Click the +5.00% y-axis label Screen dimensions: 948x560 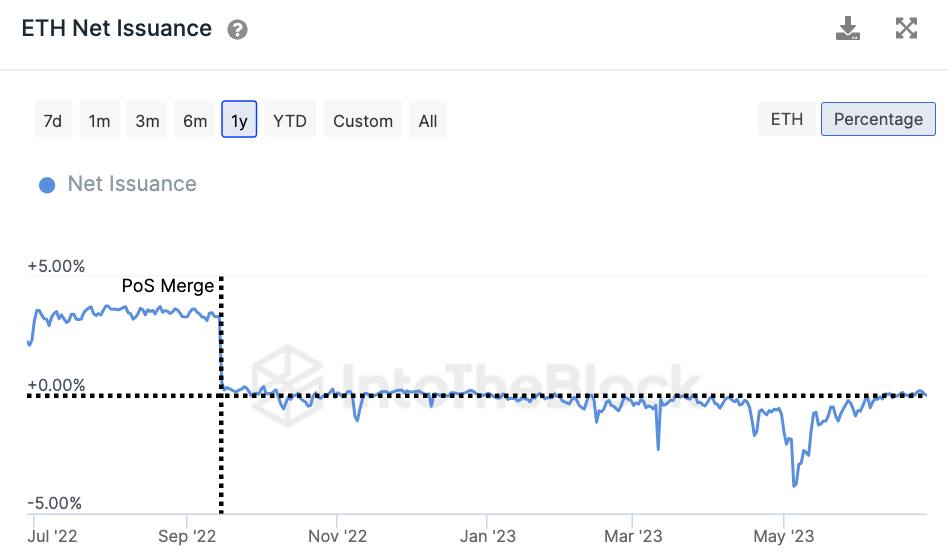click(56, 266)
